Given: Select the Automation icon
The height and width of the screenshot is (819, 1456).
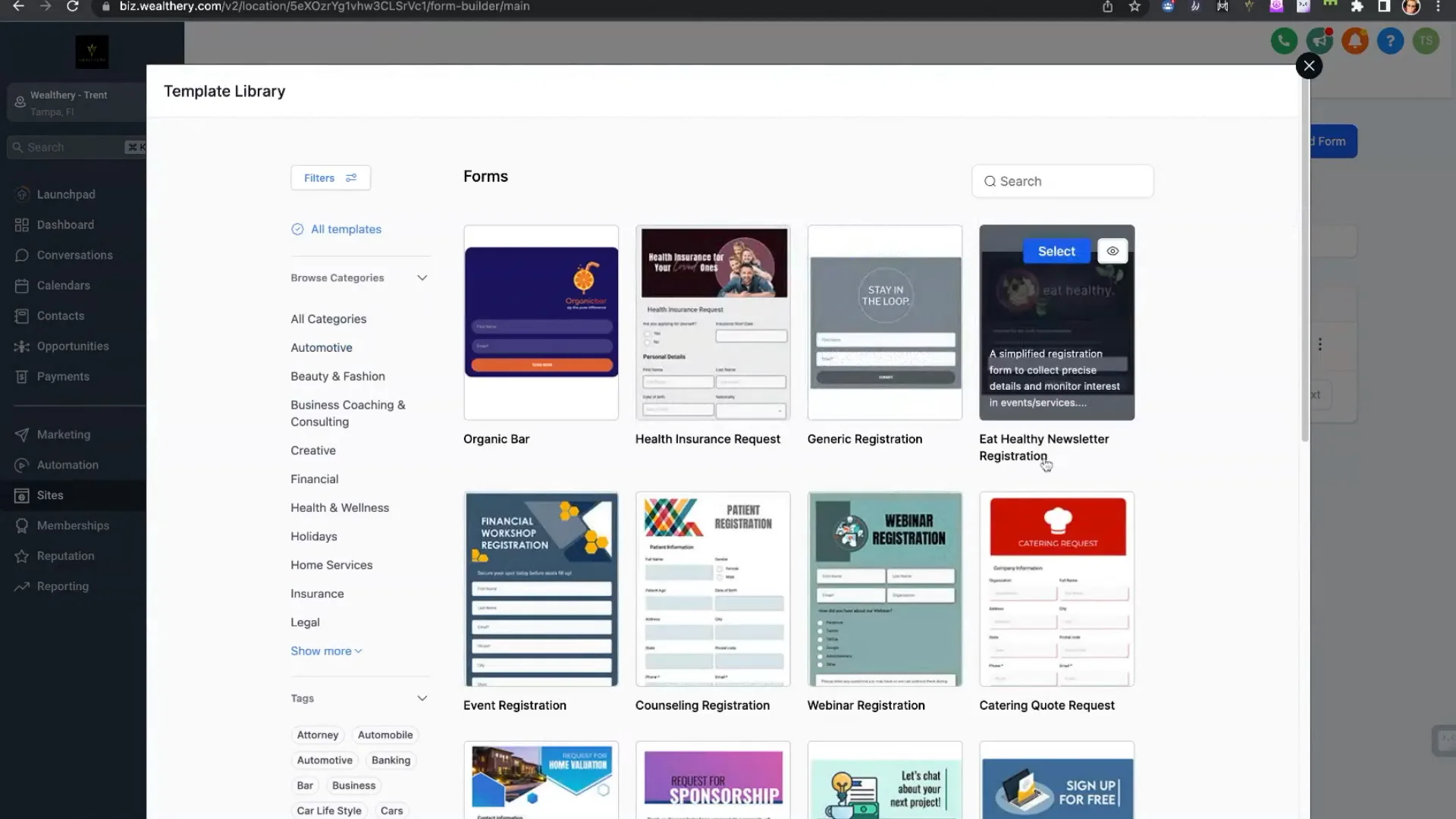Looking at the screenshot, I should 22,465.
